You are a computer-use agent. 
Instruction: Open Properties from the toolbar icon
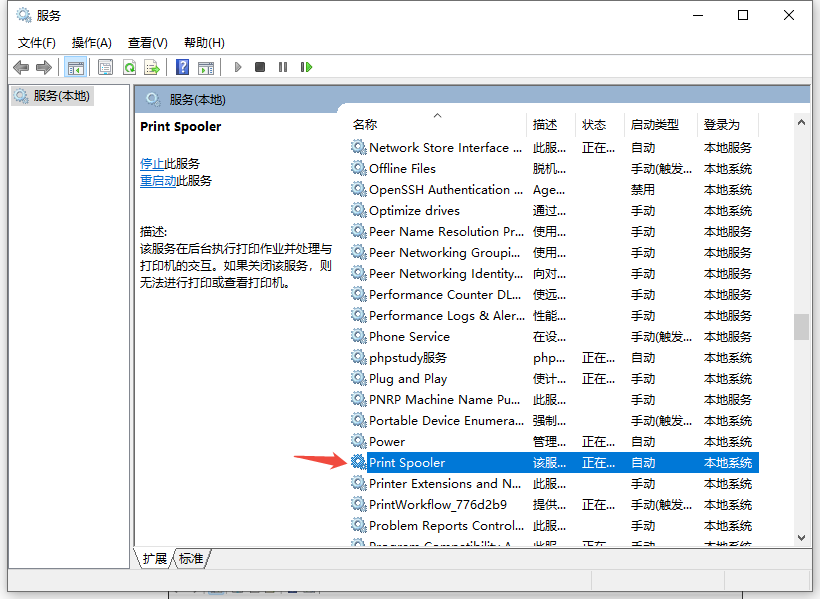pos(105,67)
